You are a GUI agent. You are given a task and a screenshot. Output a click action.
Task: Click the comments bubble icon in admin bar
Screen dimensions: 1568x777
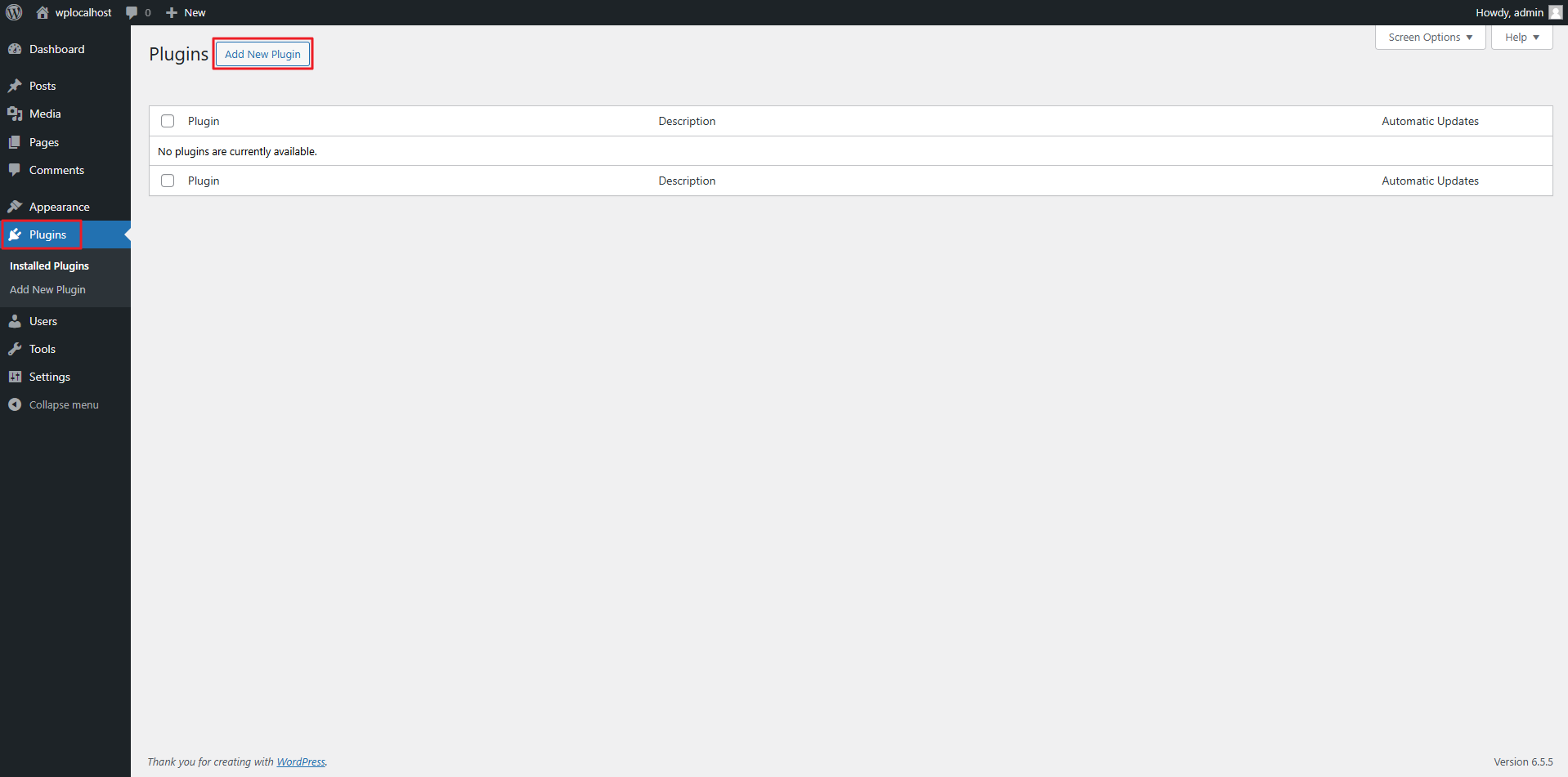tap(132, 12)
